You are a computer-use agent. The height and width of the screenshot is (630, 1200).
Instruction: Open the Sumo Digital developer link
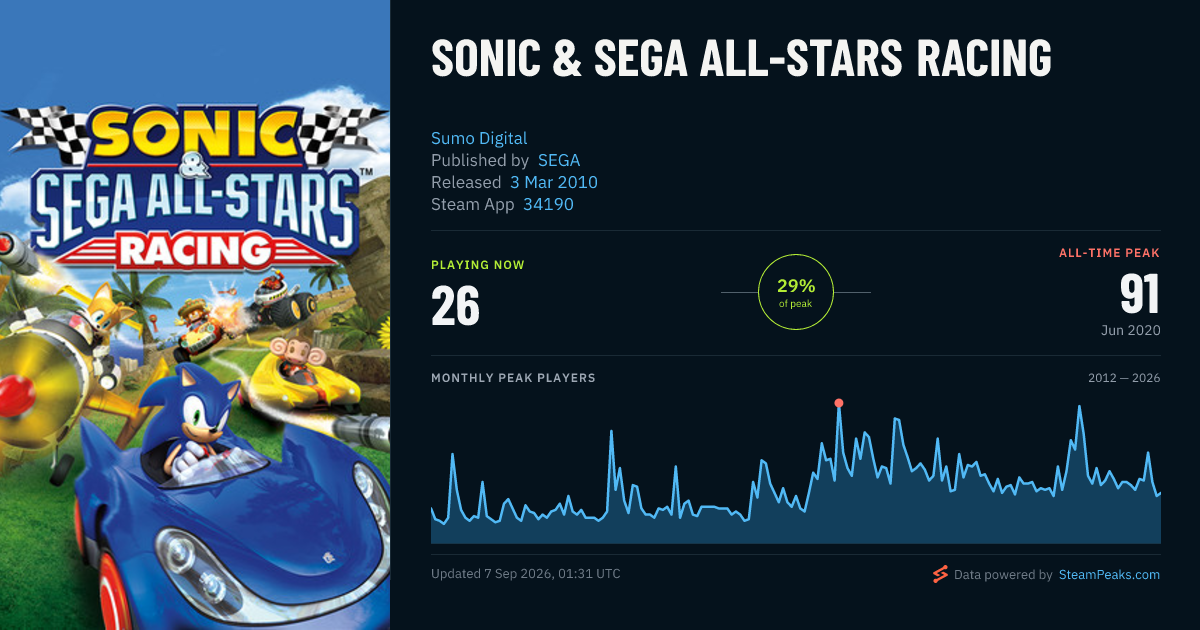(479, 138)
